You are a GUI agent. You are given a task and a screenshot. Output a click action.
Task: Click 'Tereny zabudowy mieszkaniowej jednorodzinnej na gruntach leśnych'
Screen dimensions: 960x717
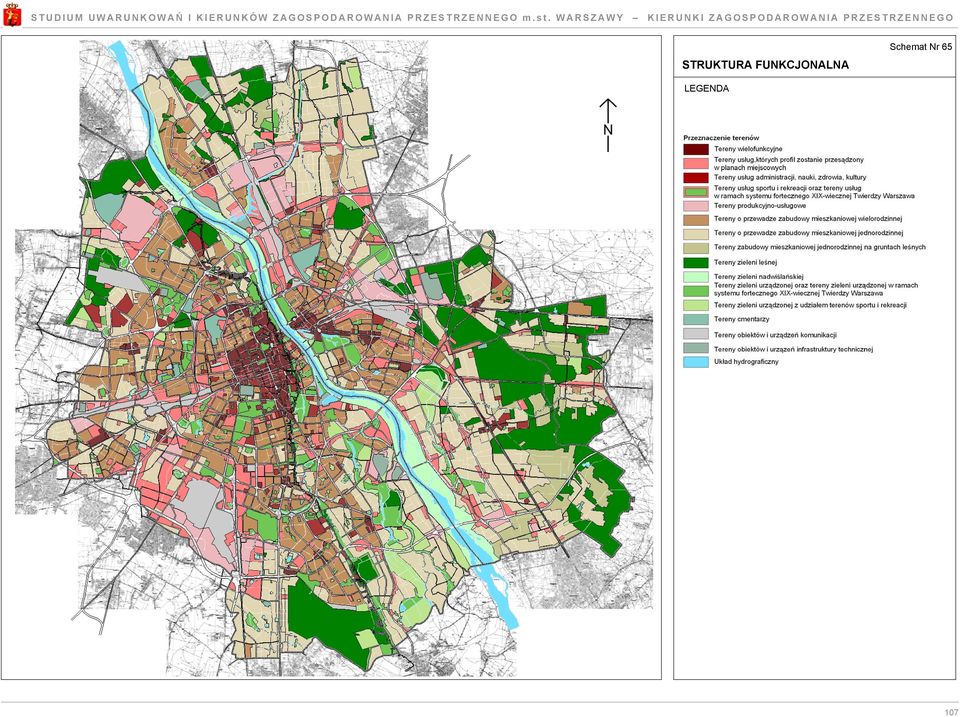coord(819,247)
